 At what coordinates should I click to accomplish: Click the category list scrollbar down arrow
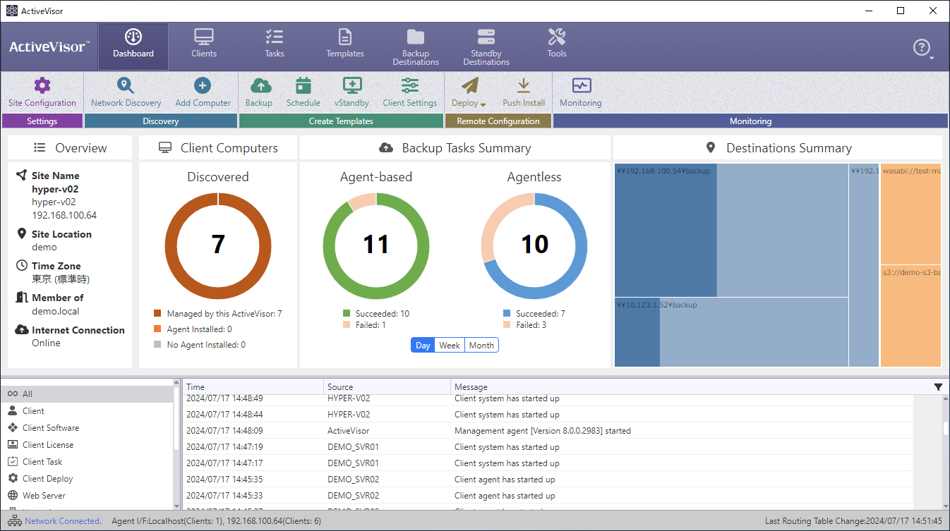(x=176, y=506)
